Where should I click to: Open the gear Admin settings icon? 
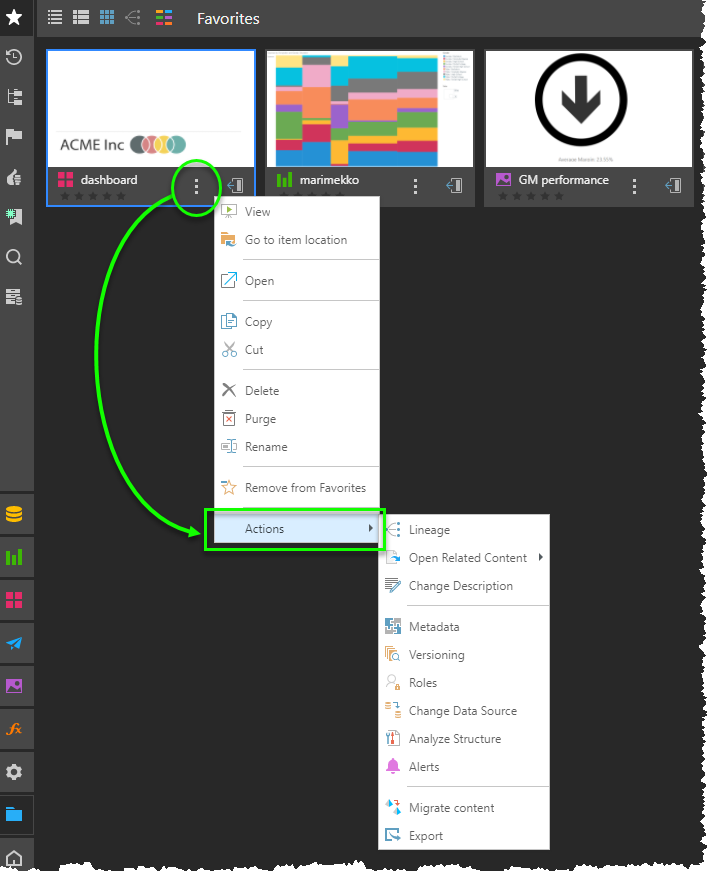pyautogui.click(x=14, y=772)
